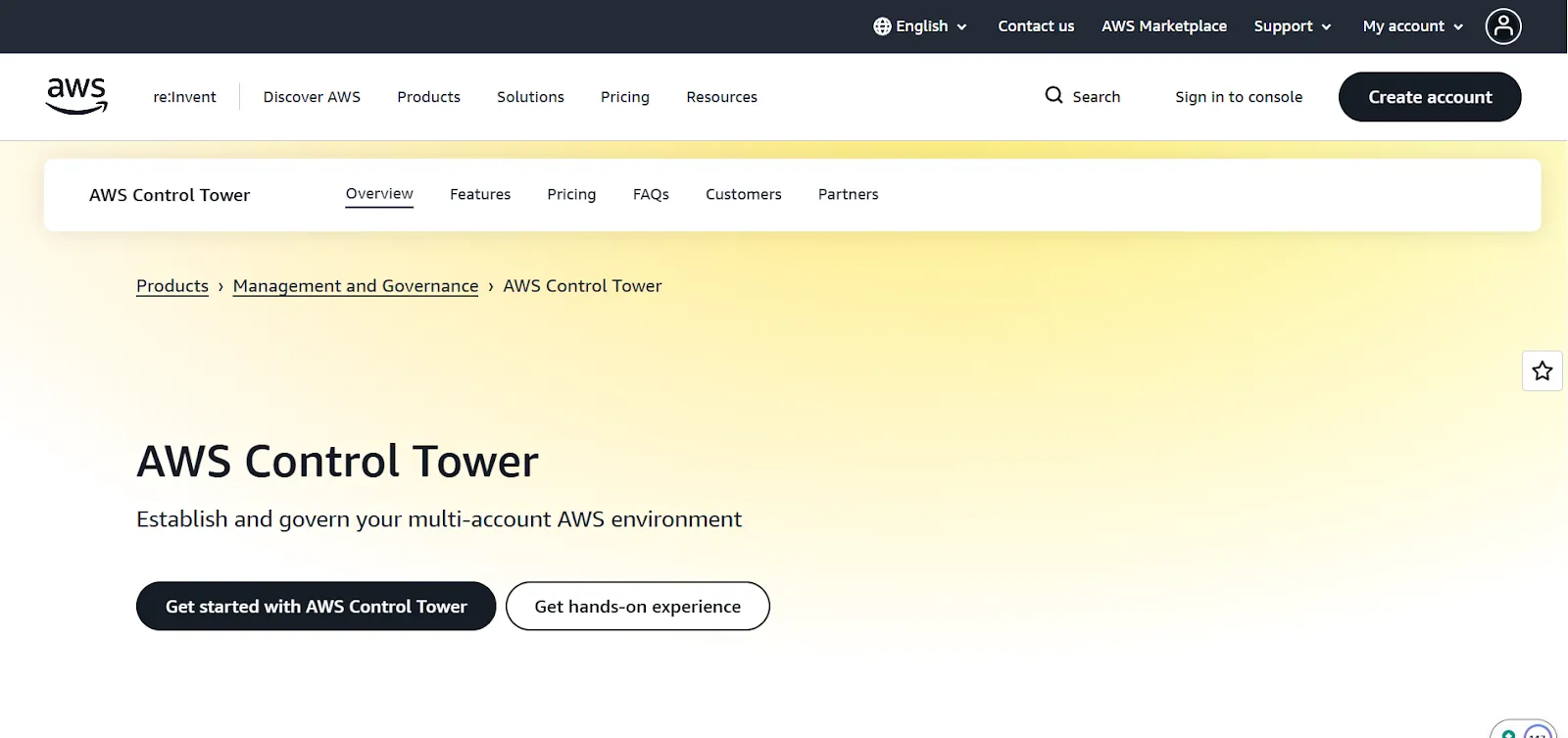Viewport: 1568px width, 738px height.
Task: Select the Overview tab
Action: click(379, 194)
